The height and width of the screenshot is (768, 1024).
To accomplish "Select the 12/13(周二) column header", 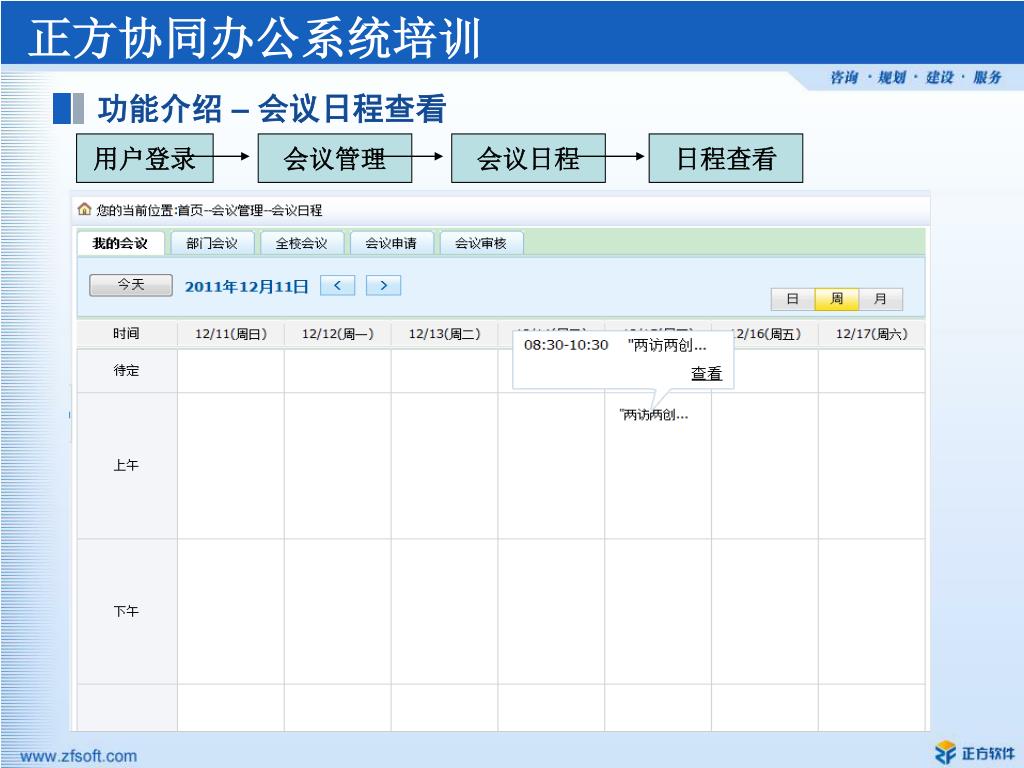I will pos(444,334).
